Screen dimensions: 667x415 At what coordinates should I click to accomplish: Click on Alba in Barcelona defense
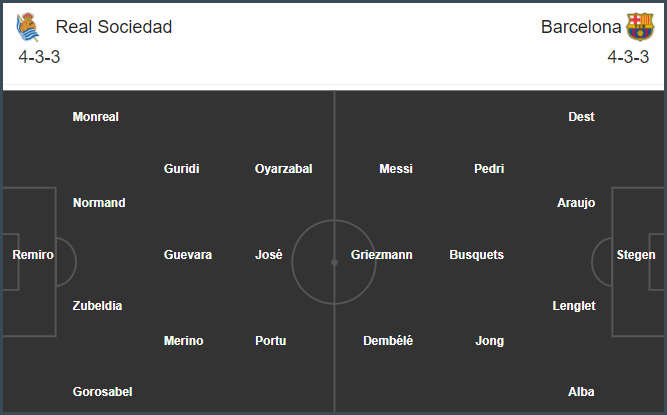(x=581, y=392)
